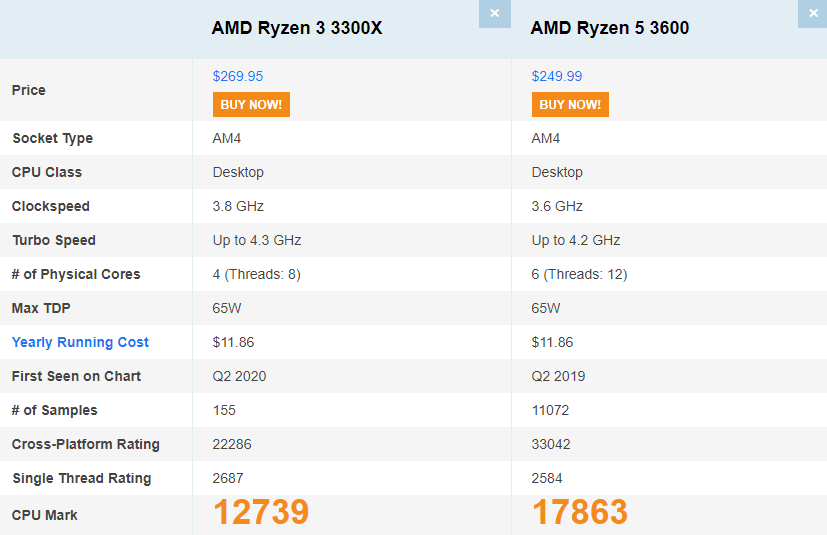Click the # of Physical Cores label

[76, 274]
